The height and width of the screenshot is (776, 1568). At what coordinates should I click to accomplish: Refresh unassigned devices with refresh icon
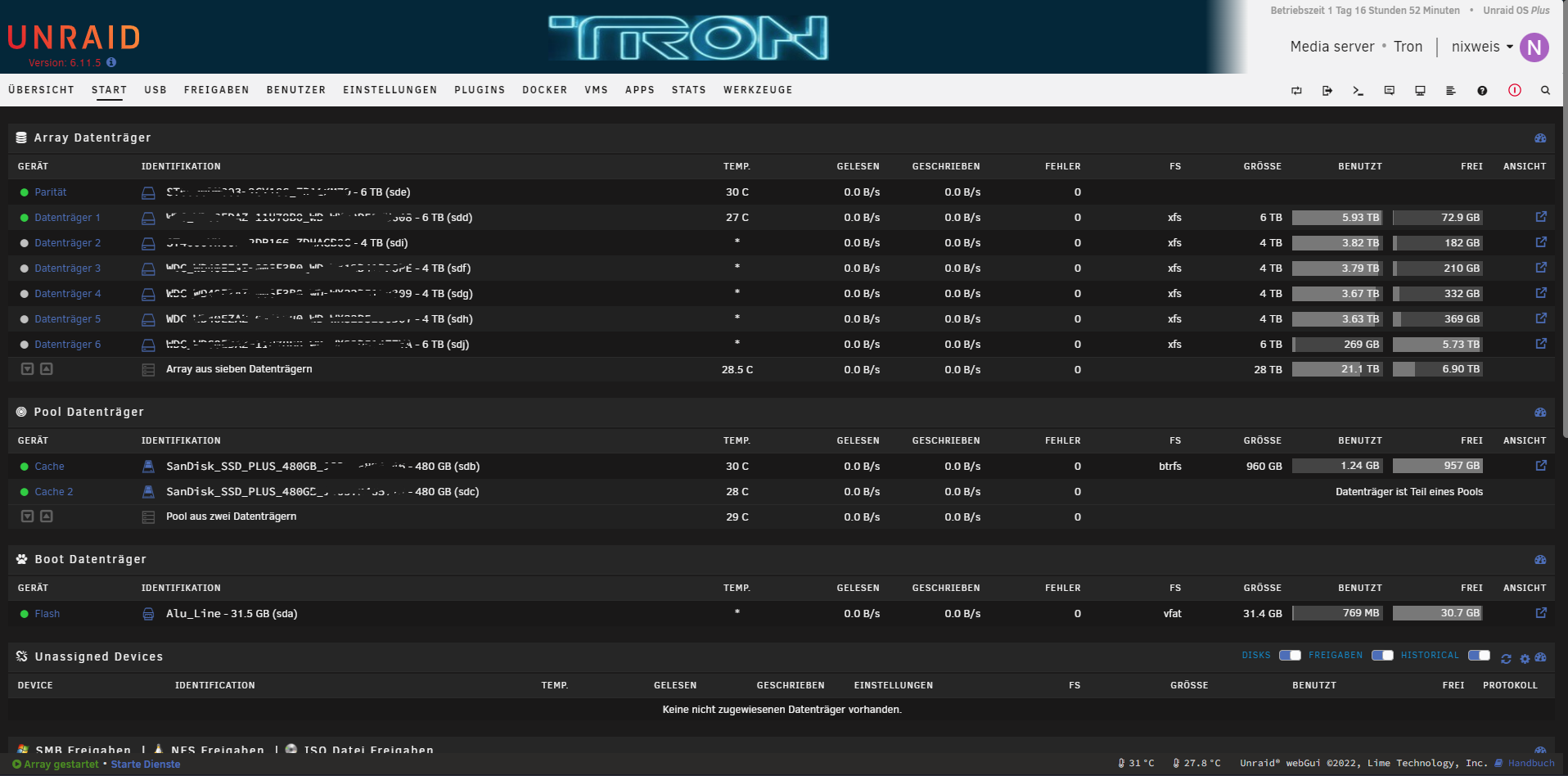pyautogui.click(x=1506, y=658)
